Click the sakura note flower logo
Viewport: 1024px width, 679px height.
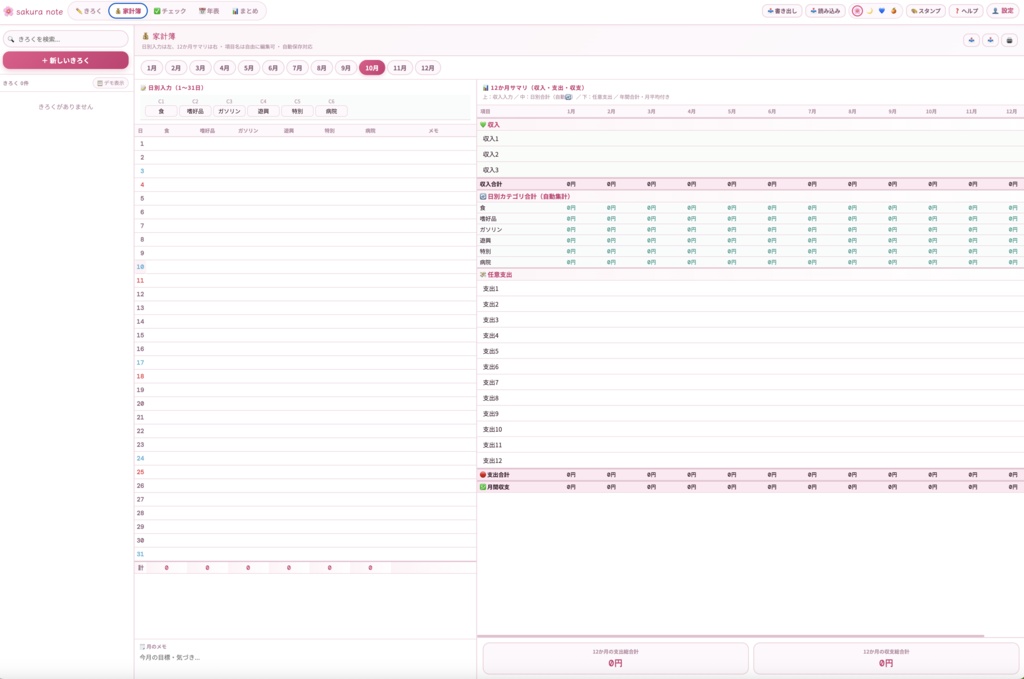(x=8, y=12)
